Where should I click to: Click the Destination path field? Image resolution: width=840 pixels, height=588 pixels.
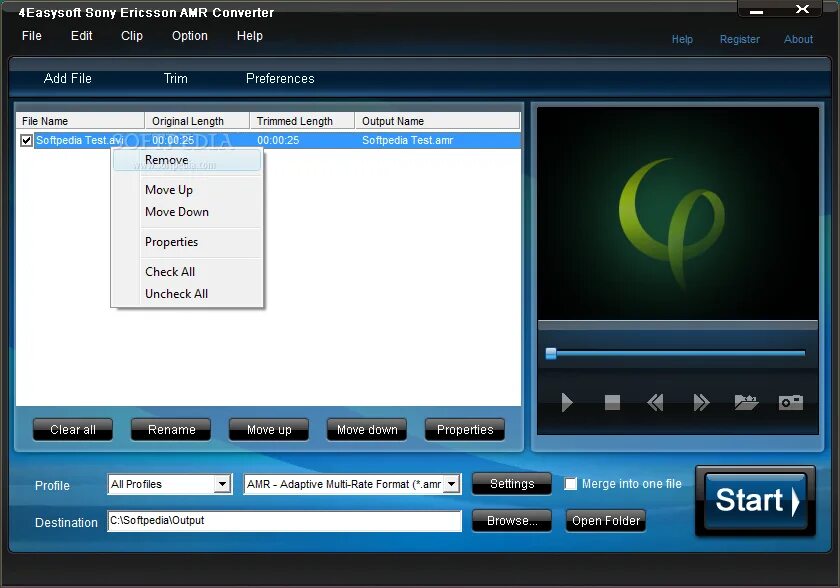[284, 521]
